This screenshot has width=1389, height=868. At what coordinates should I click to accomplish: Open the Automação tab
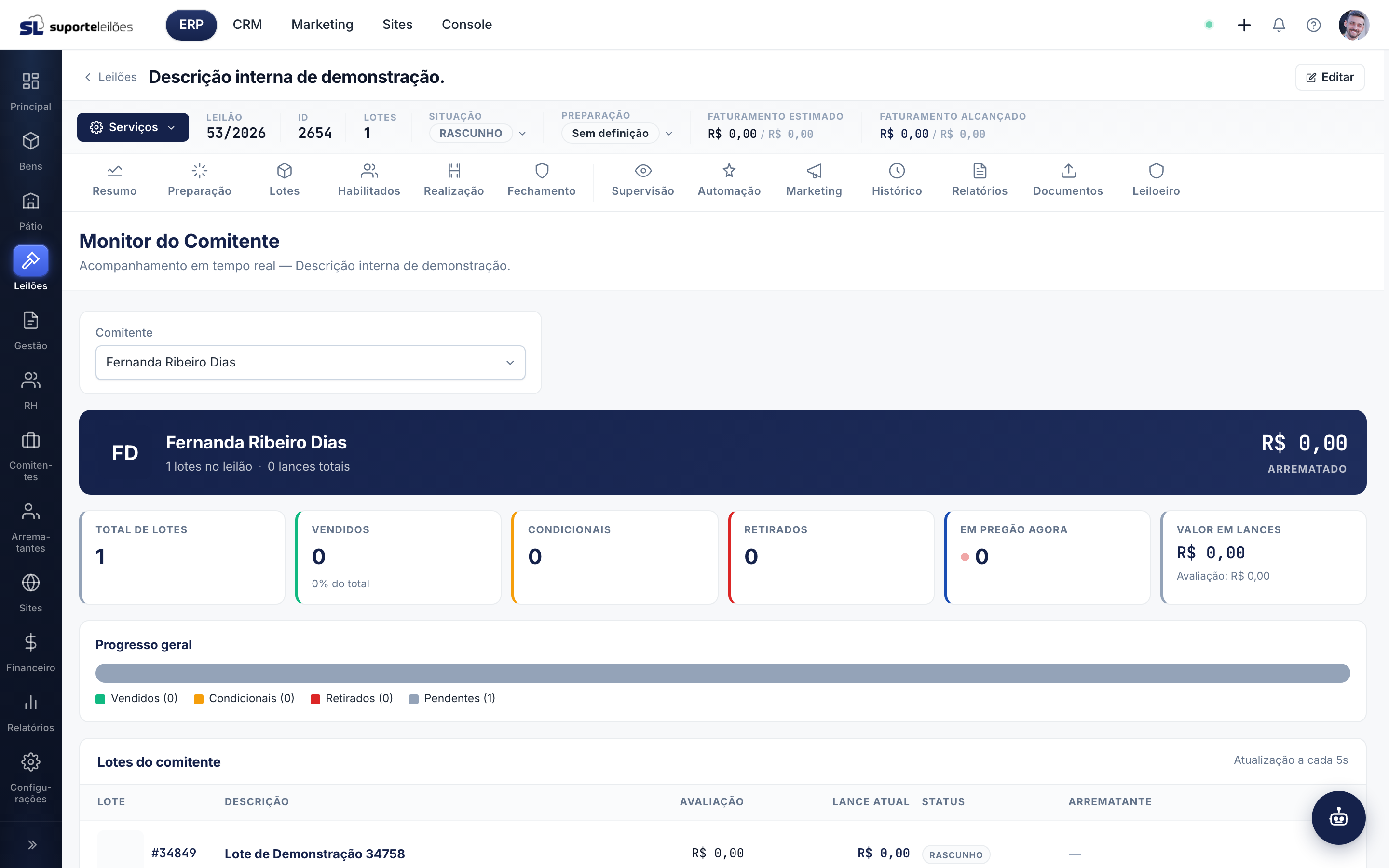729,180
